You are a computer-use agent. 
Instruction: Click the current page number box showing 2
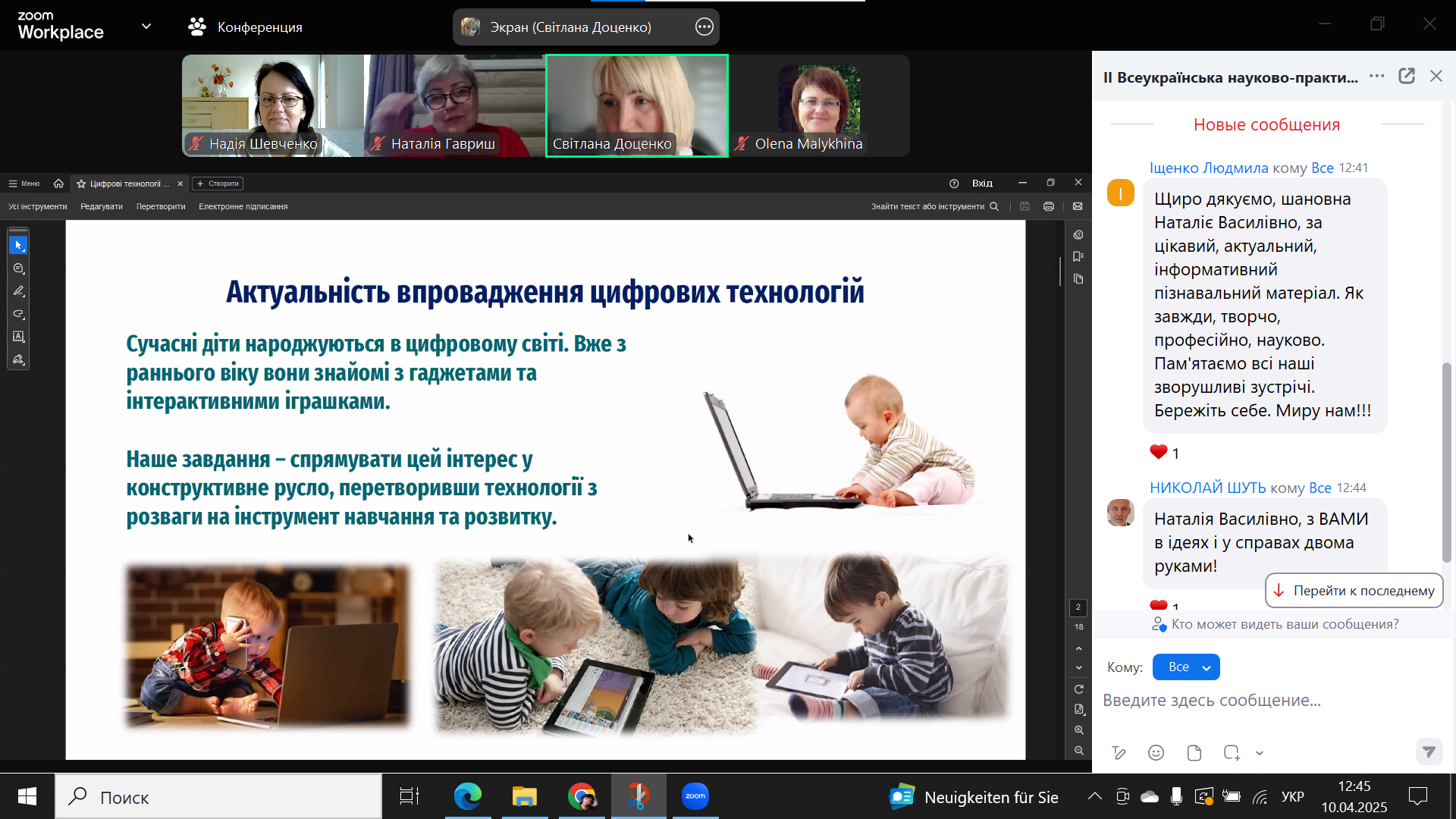[1078, 607]
